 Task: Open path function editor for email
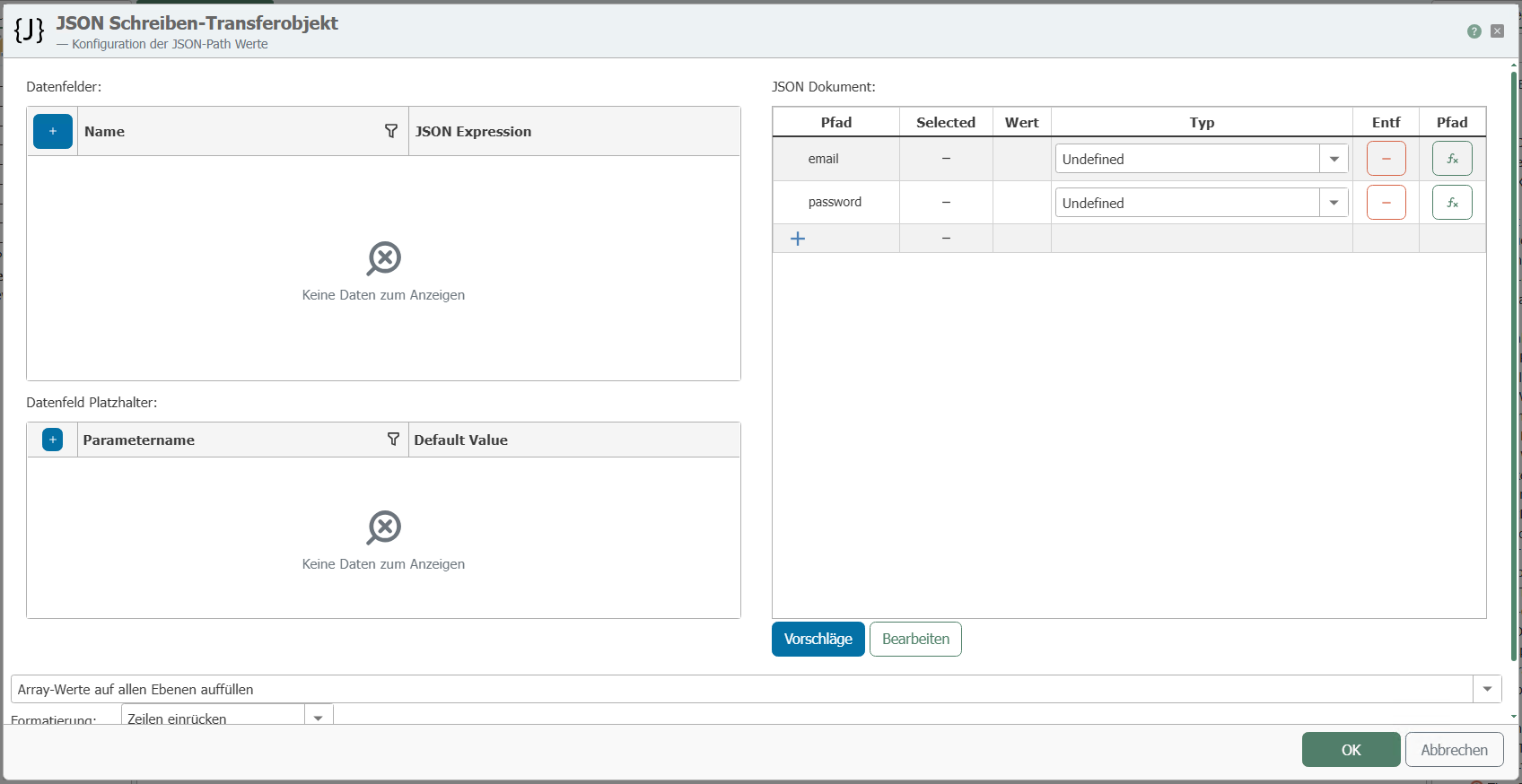pos(1452,159)
